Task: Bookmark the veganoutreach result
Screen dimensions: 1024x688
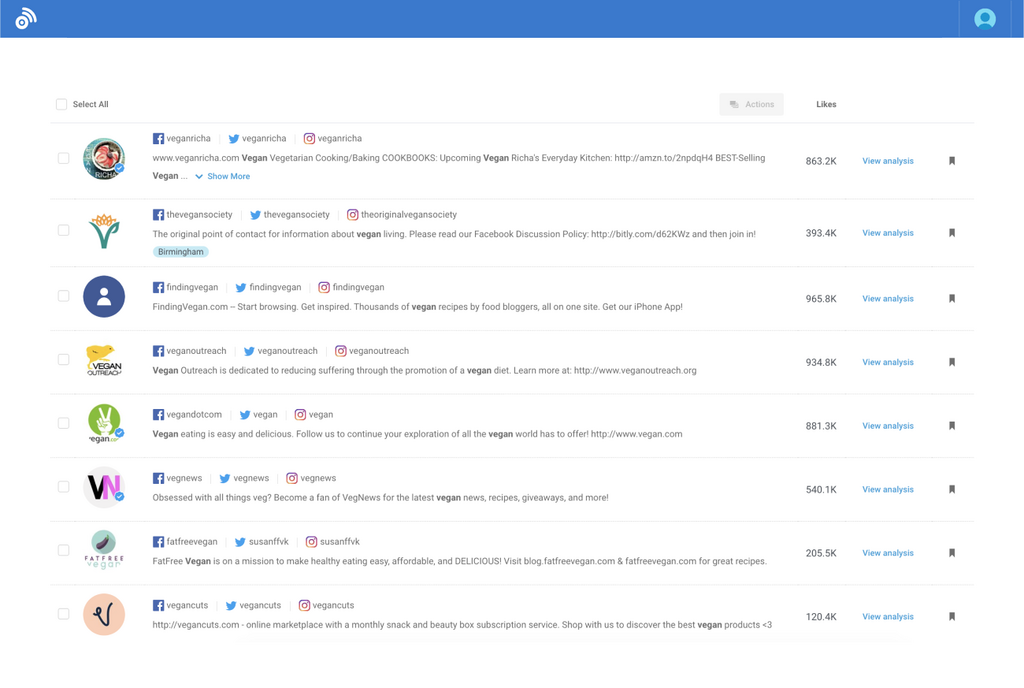Action: coord(952,363)
